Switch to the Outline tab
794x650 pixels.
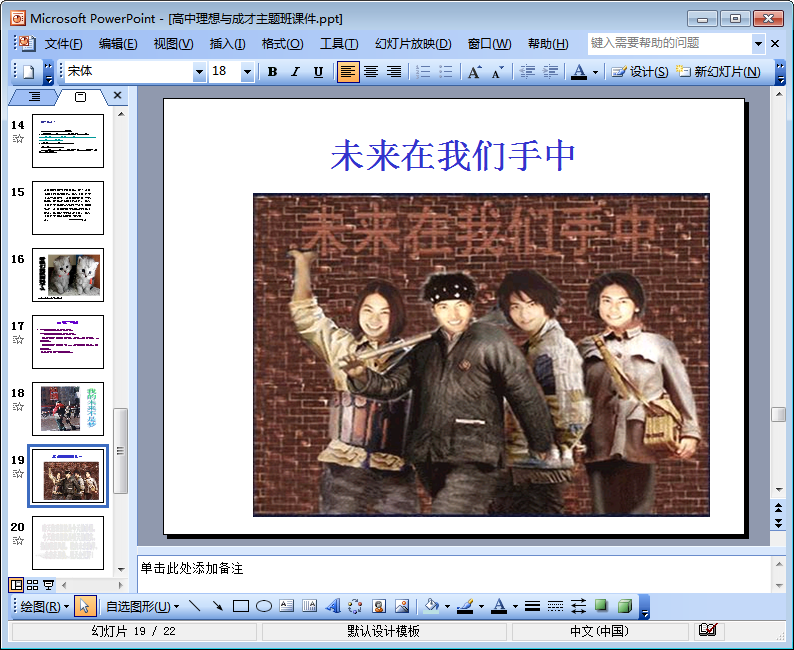pyautogui.click(x=34, y=97)
